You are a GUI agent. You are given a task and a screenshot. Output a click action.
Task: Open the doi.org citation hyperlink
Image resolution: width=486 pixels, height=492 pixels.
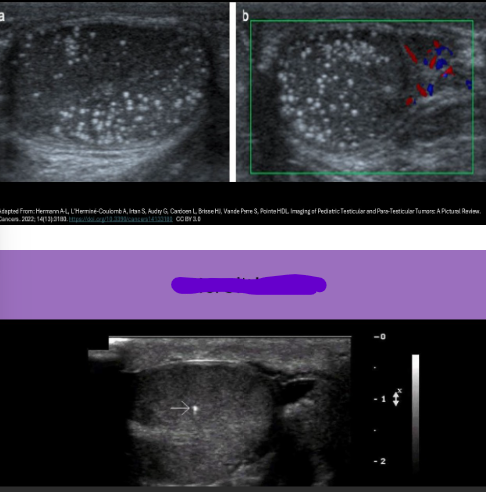click(x=120, y=219)
